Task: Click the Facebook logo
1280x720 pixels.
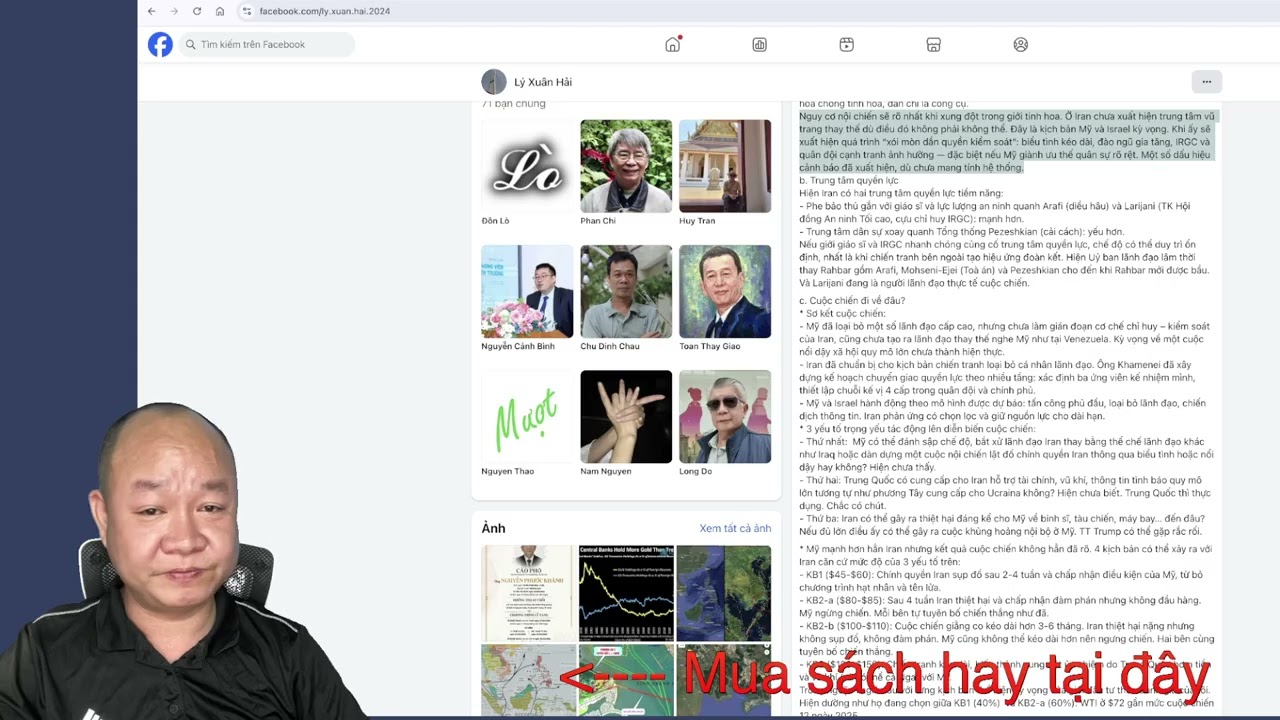Action: point(160,44)
